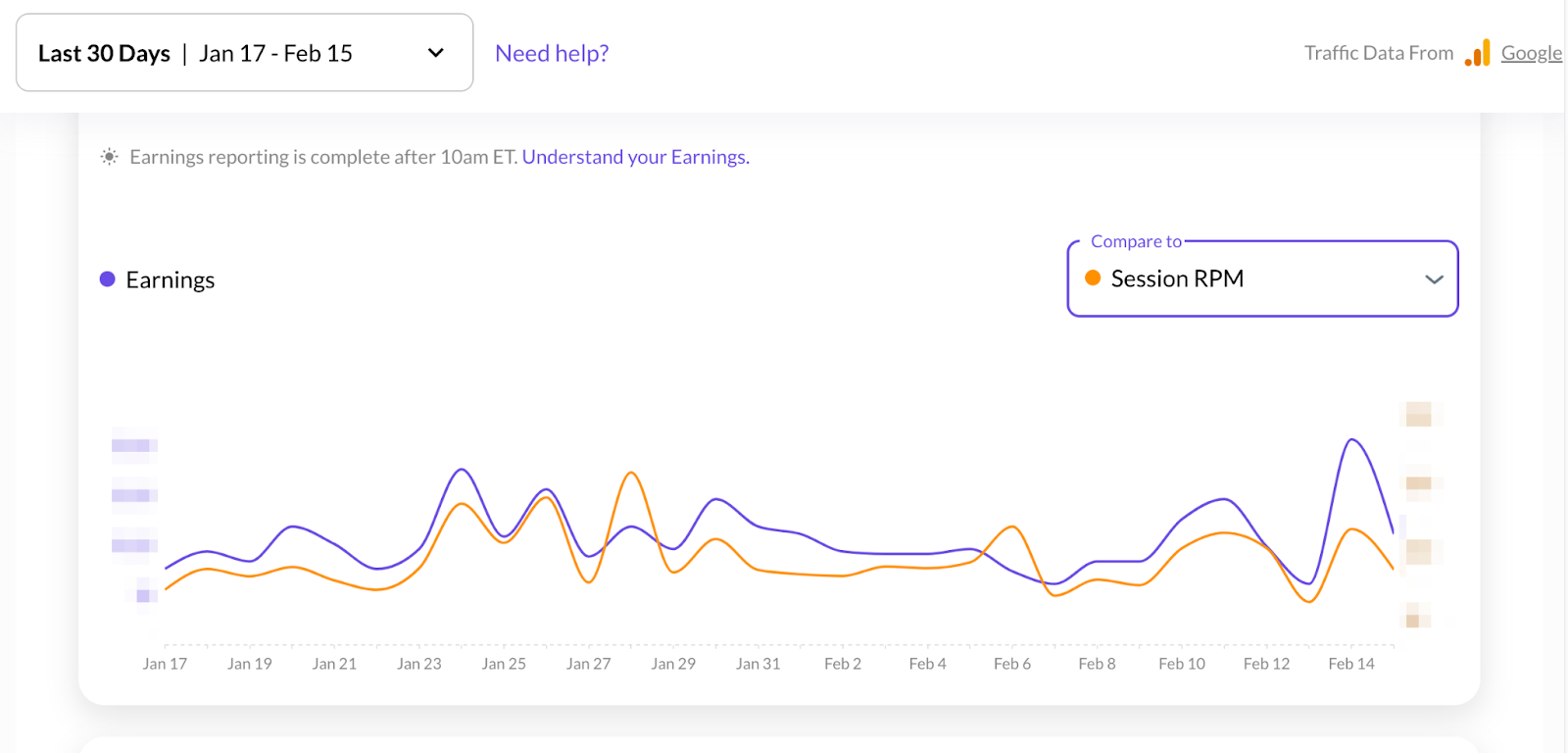Open the Last 30 Days date range dropdown

pyautogui.click(x=244, y=53)
